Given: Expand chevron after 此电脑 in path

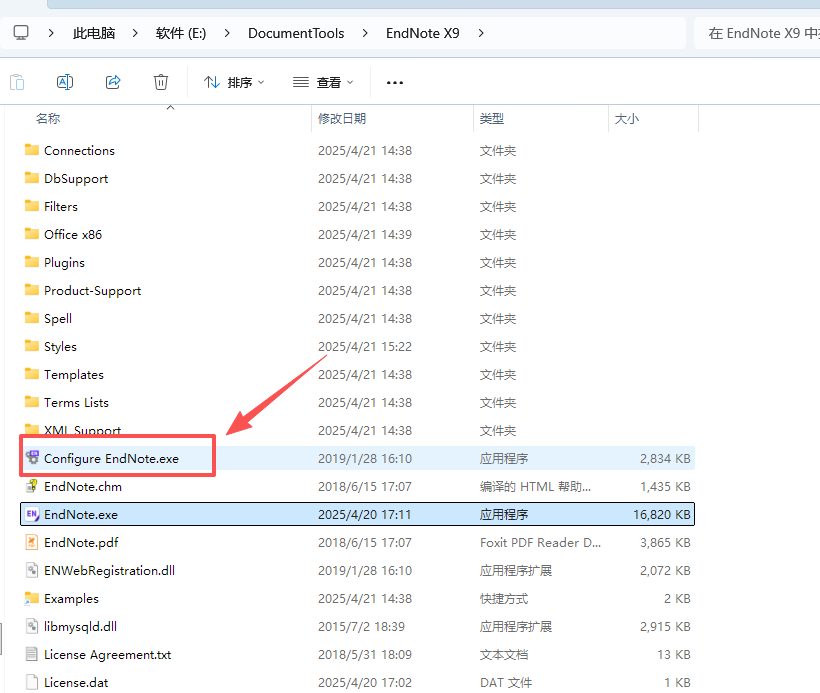Looking at the screenshot, I should click(135, 33).
